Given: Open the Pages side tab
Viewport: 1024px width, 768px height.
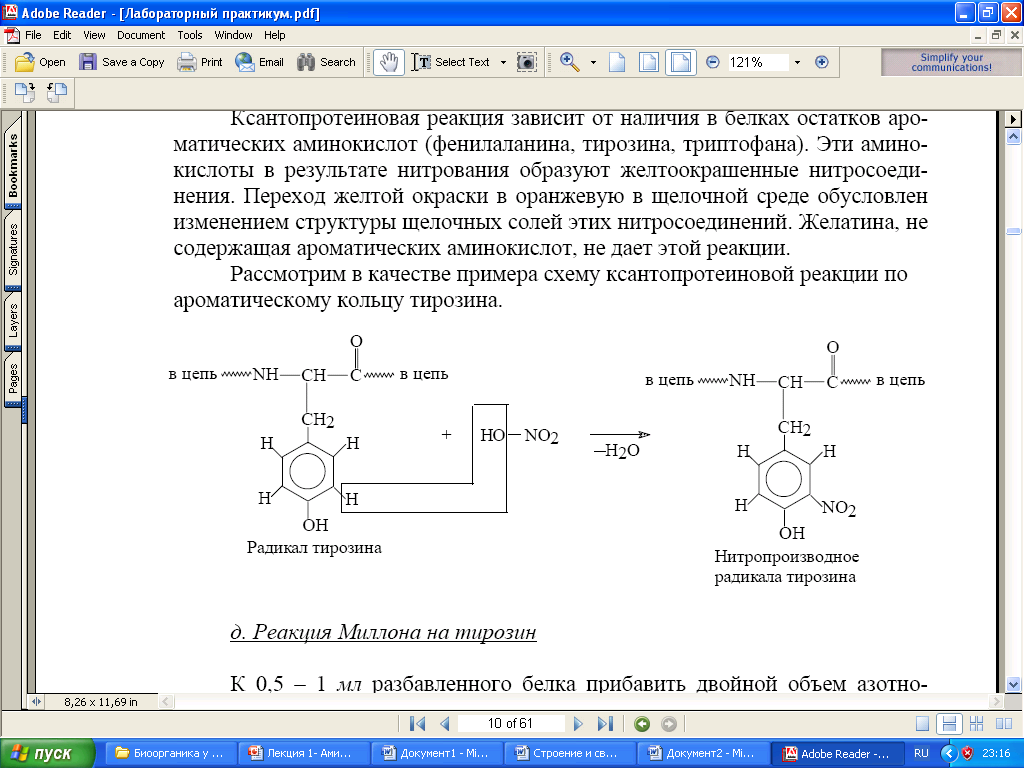Looking at the screenshot, I should coord(13,379).
